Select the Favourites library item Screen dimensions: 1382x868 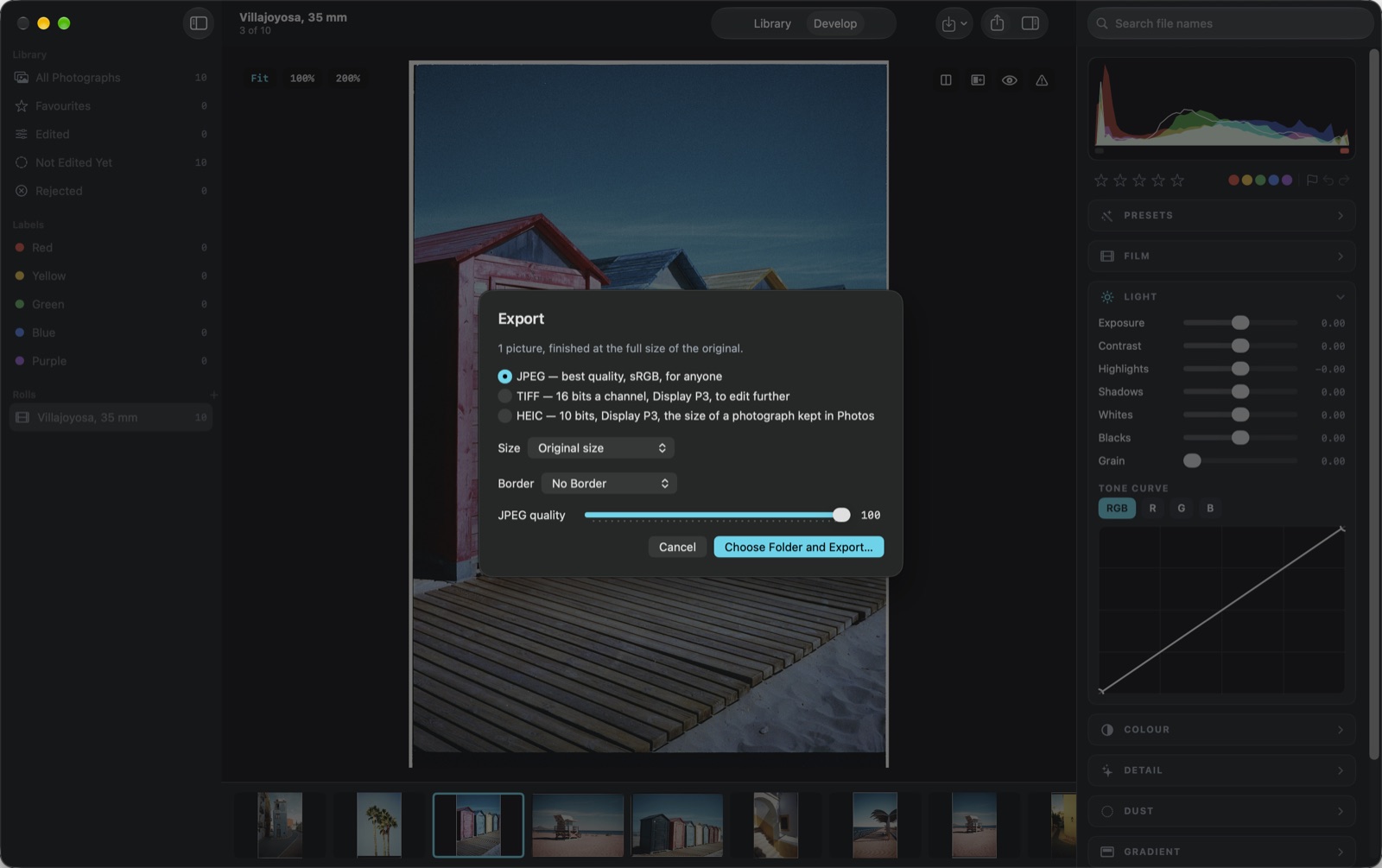111,106
